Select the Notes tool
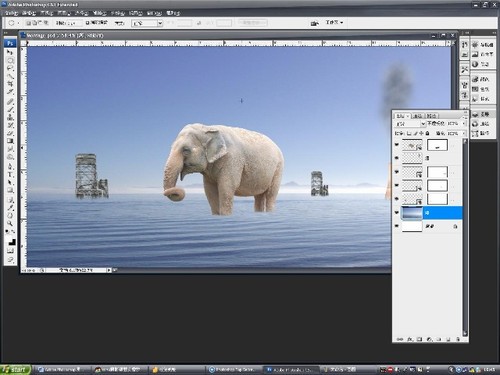 (x=10, y=200)
